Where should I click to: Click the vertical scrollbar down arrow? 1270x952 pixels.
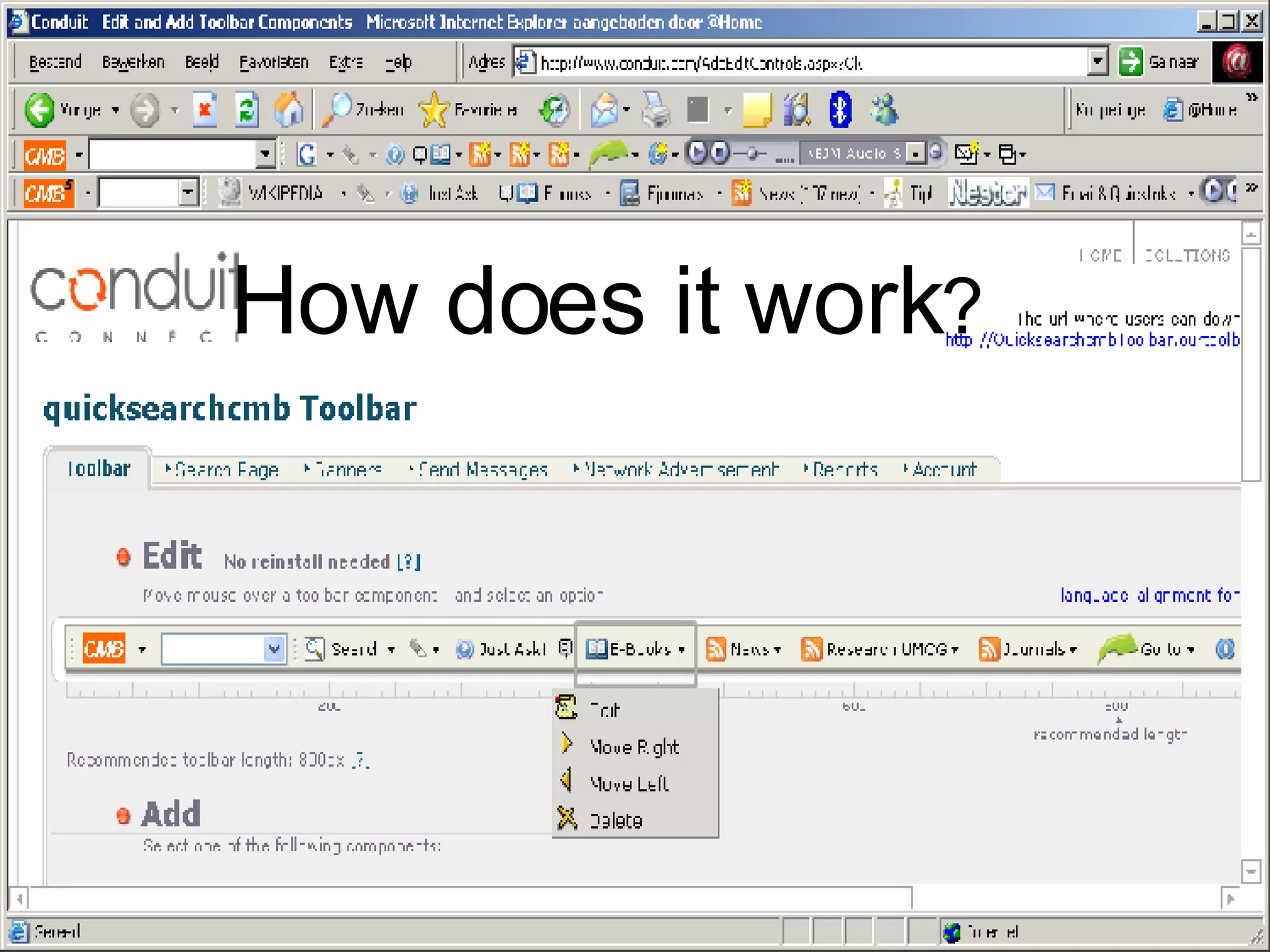[x=1251, y=871]
